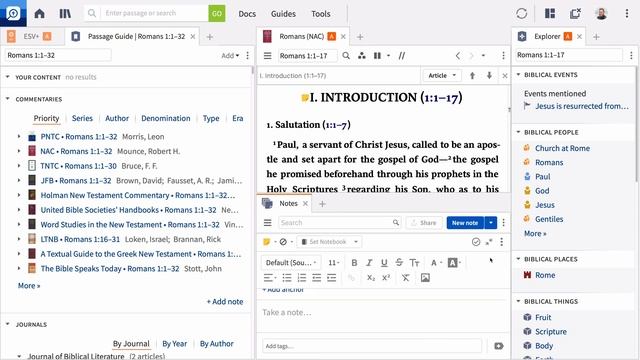Open the Tools menu

(x=321, y=13)
